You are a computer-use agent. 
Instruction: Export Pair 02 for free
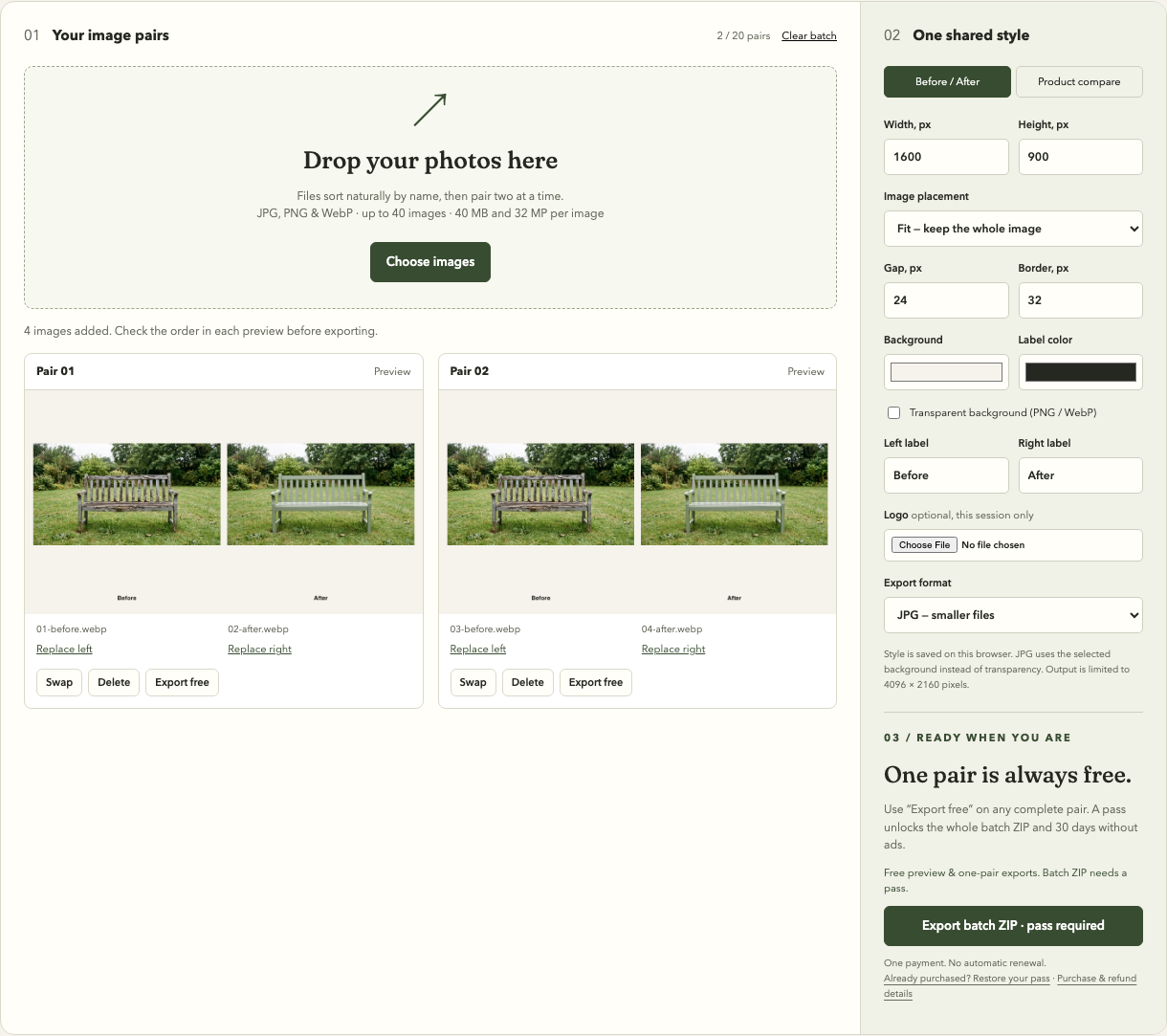click(595, 682)
